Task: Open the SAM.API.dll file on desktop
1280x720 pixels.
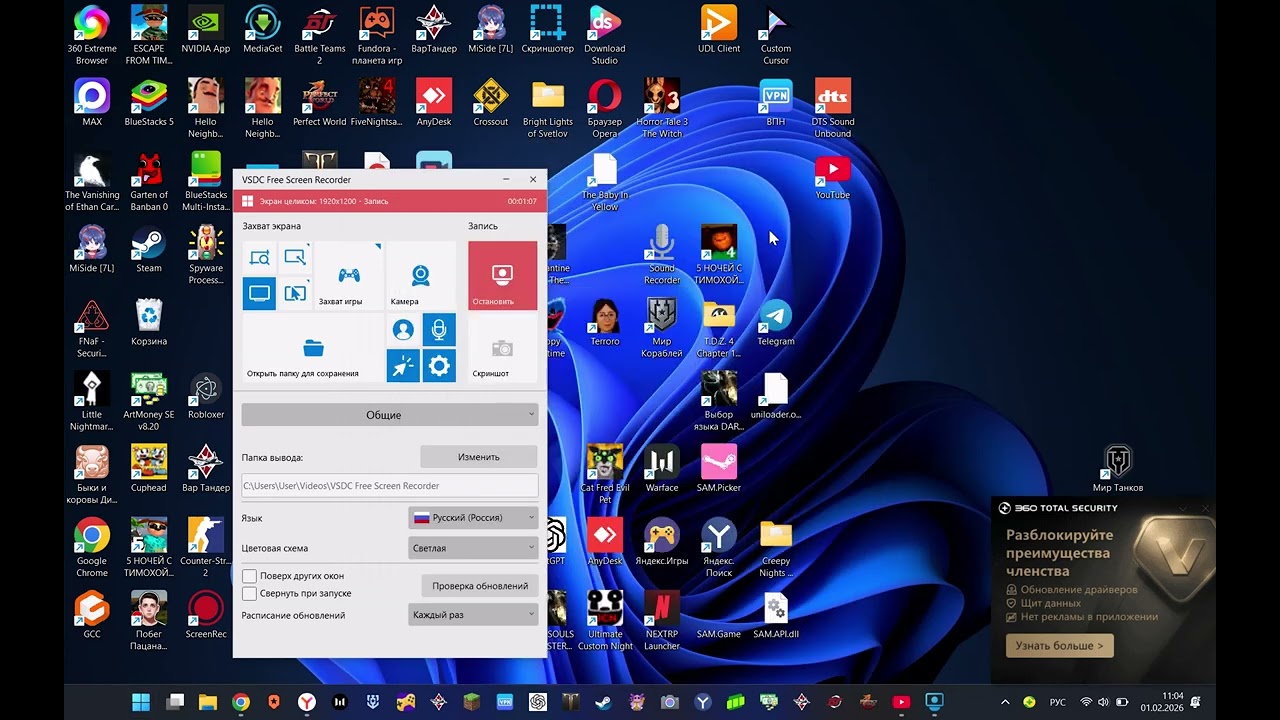Action: 776,615
